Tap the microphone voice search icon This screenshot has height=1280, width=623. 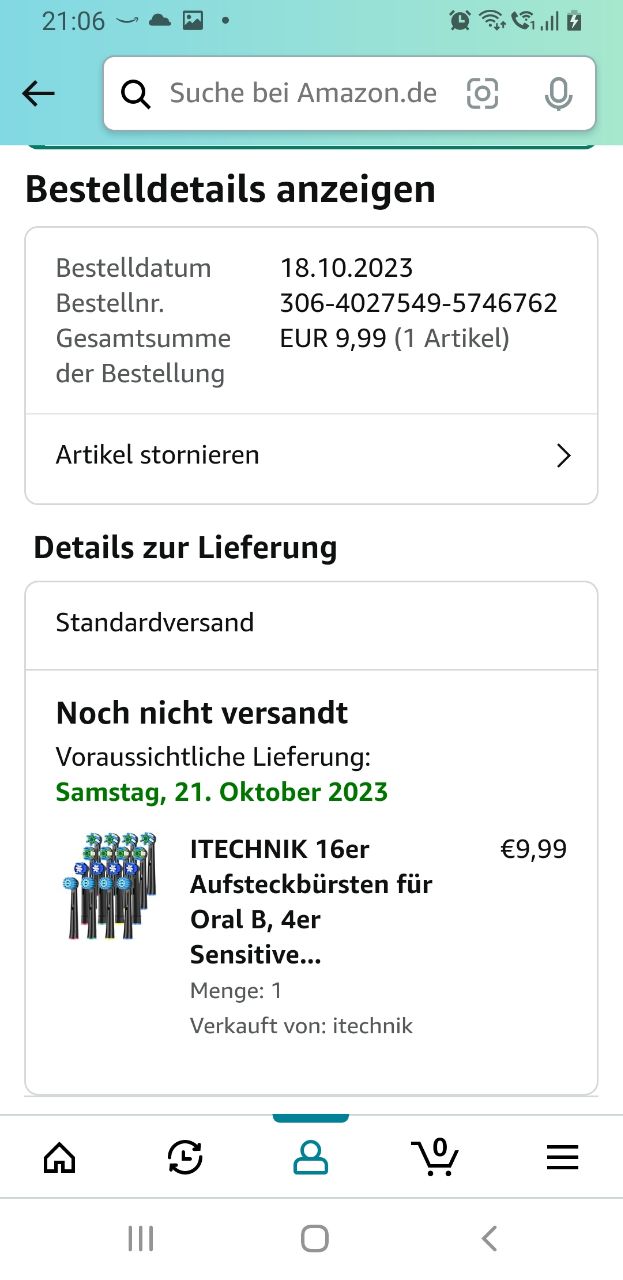click(558, 94)
